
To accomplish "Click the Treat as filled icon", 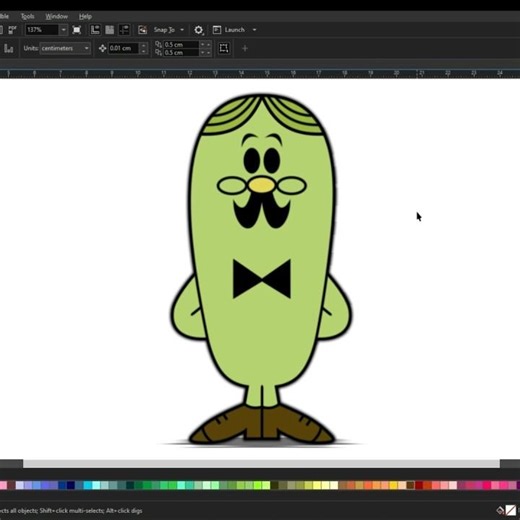I will pyautogui.click(x=224, y=48).
